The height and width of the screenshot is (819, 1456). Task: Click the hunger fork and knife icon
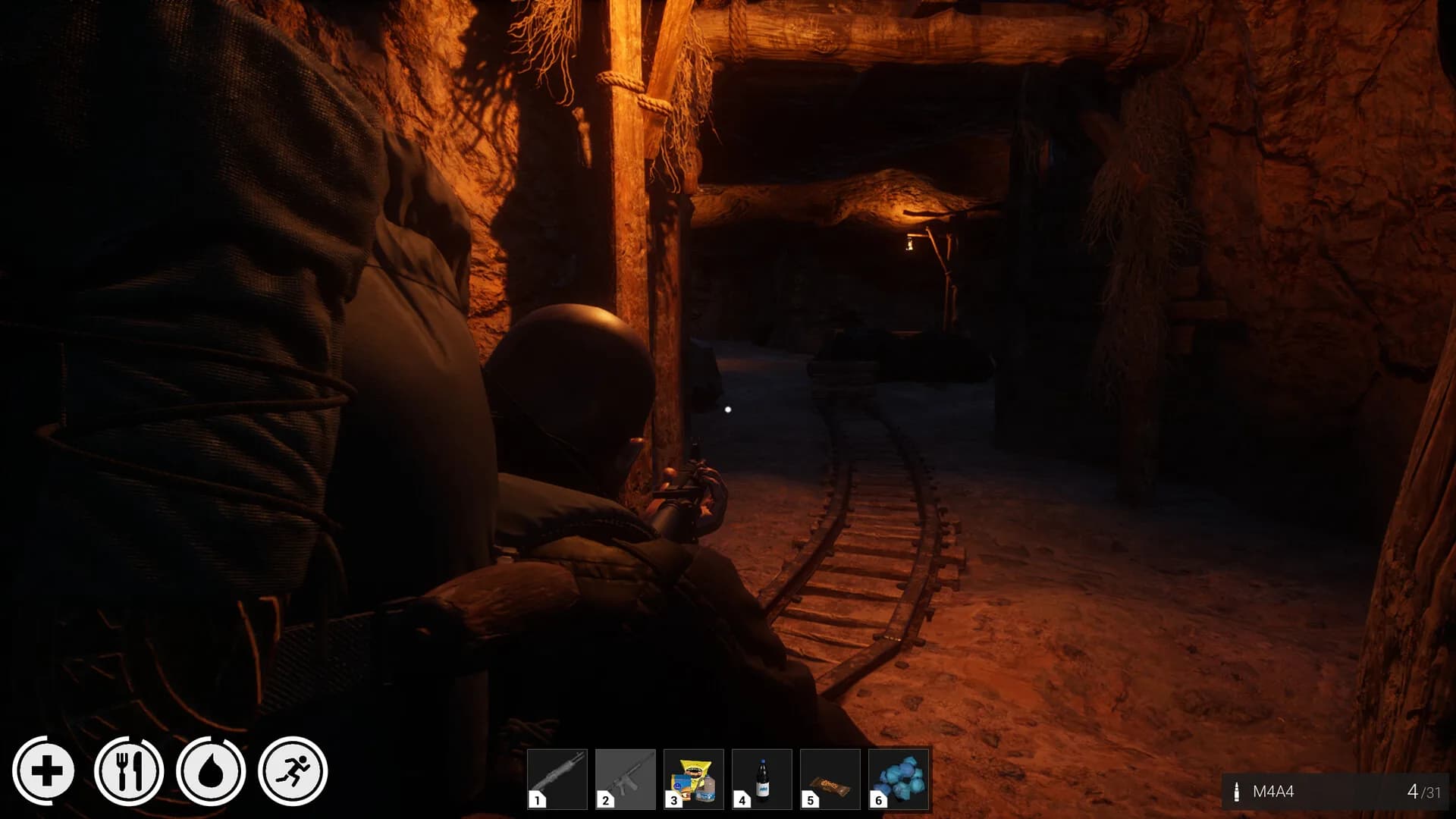129,771
